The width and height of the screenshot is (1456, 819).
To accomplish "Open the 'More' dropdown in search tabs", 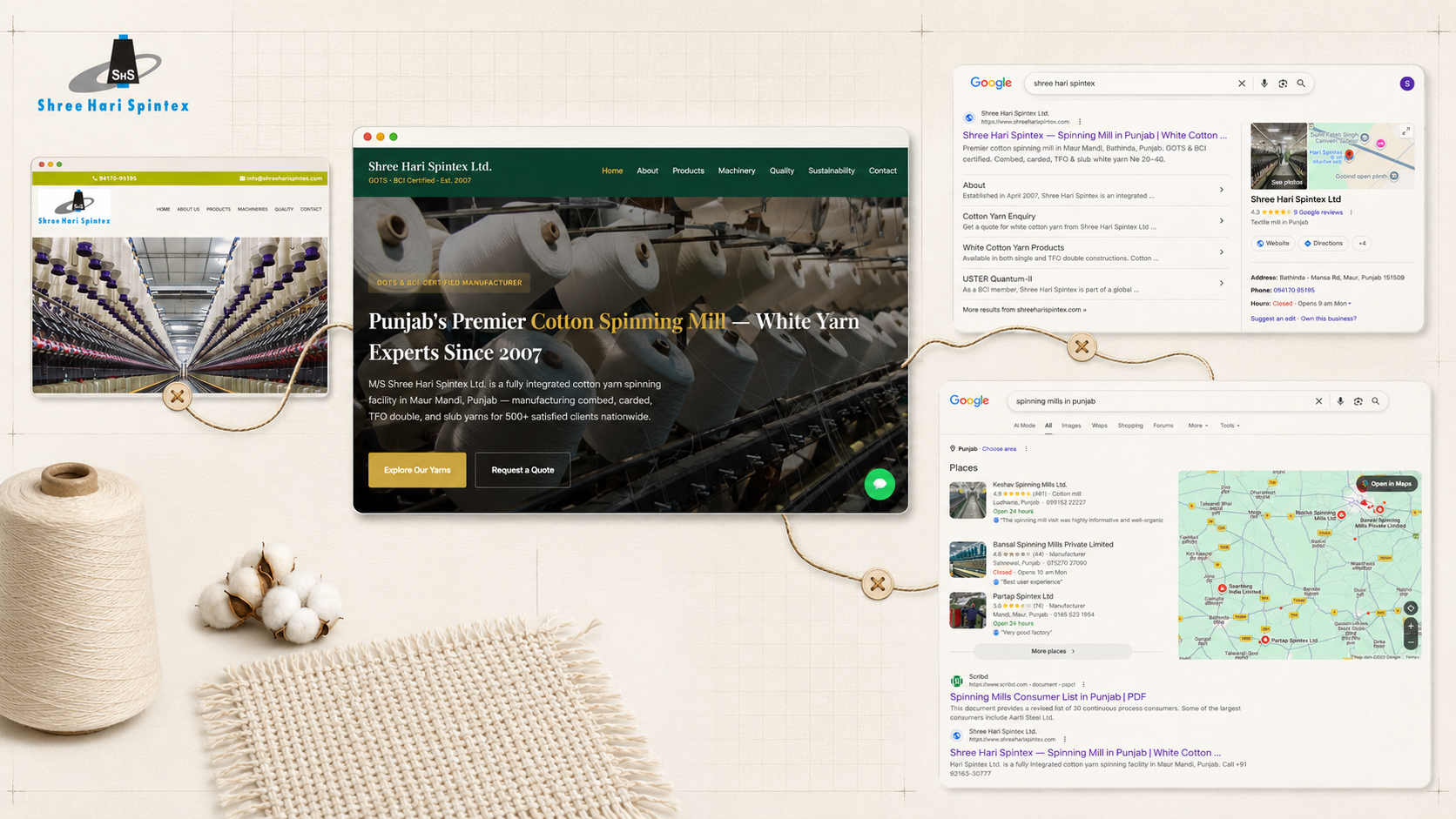I will (1197, 426).
